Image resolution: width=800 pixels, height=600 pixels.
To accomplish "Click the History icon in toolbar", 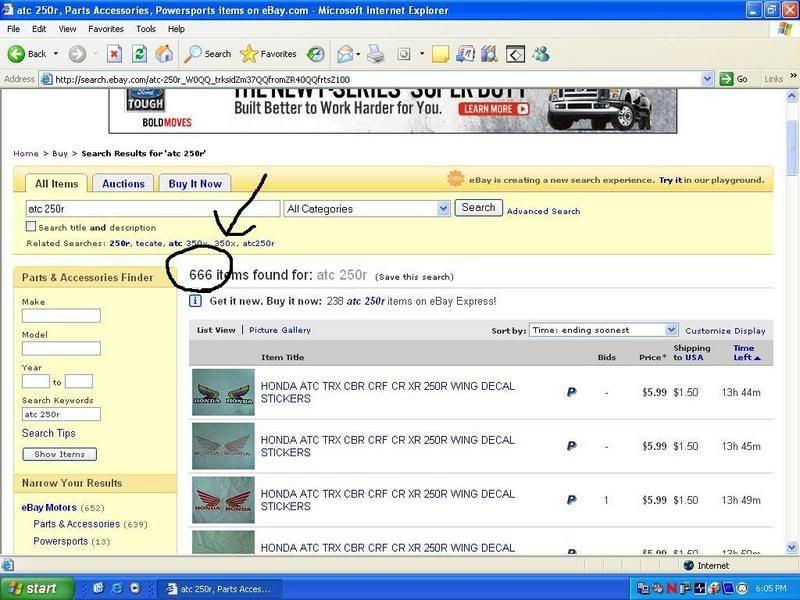I will tap(315, 54).
